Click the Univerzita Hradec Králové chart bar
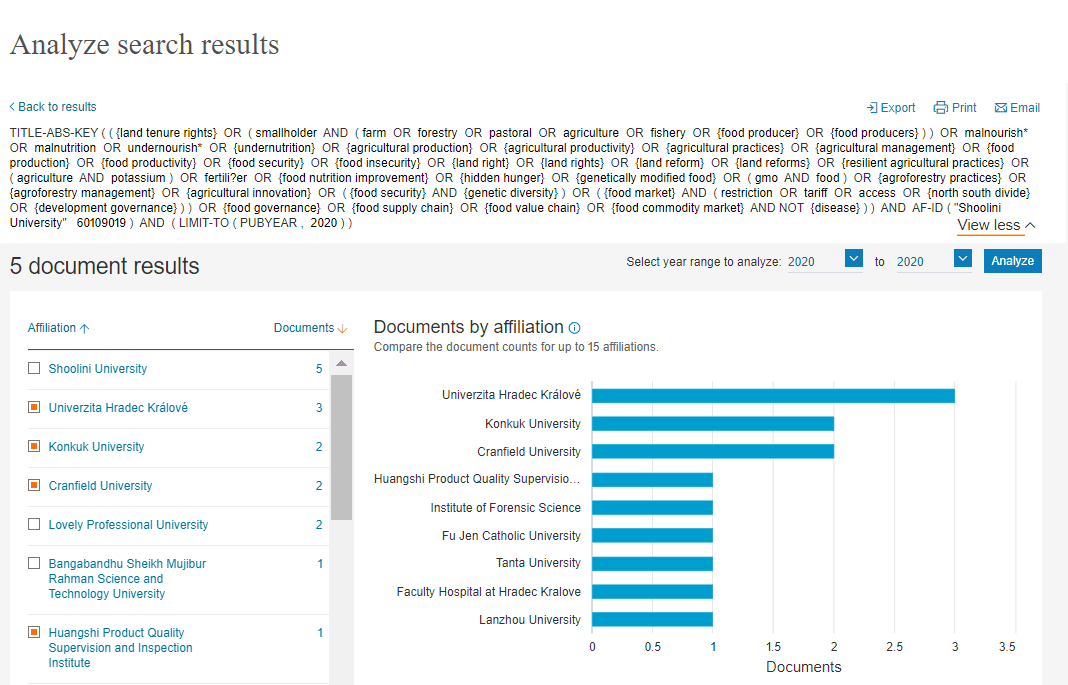Screen dimensions: 1068x685 (773, 395)
